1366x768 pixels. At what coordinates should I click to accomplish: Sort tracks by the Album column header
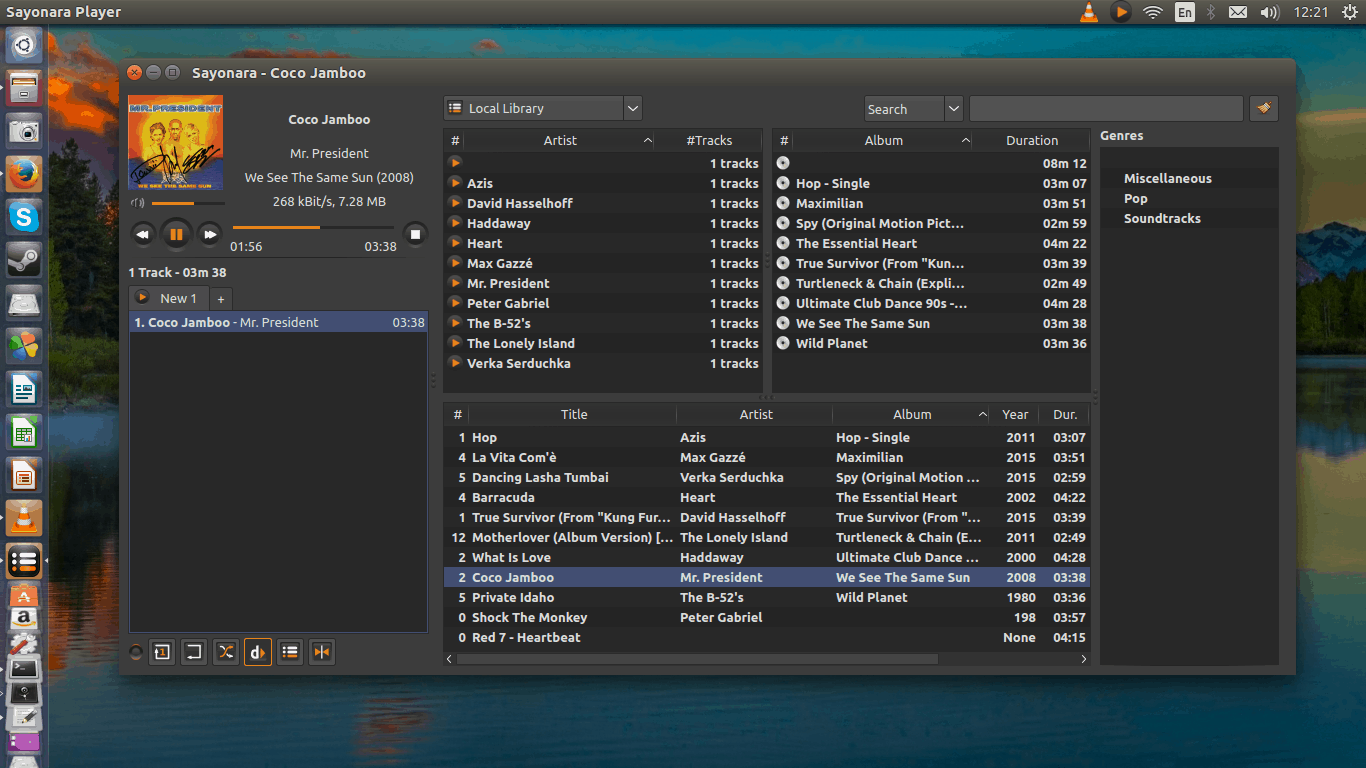tap(912, 414)
